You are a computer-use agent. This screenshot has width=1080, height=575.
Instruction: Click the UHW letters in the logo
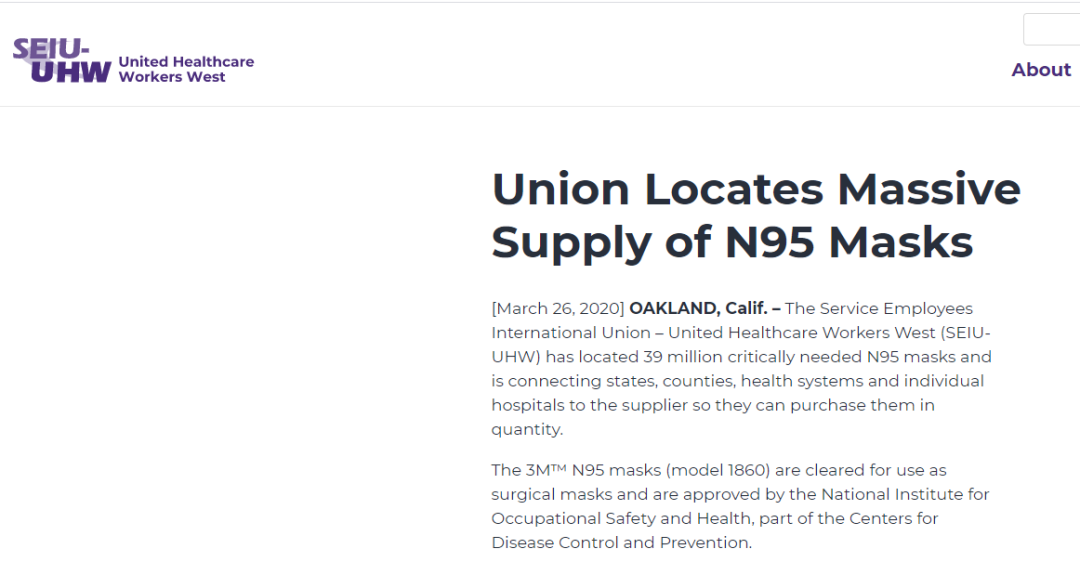click(71, 72)
